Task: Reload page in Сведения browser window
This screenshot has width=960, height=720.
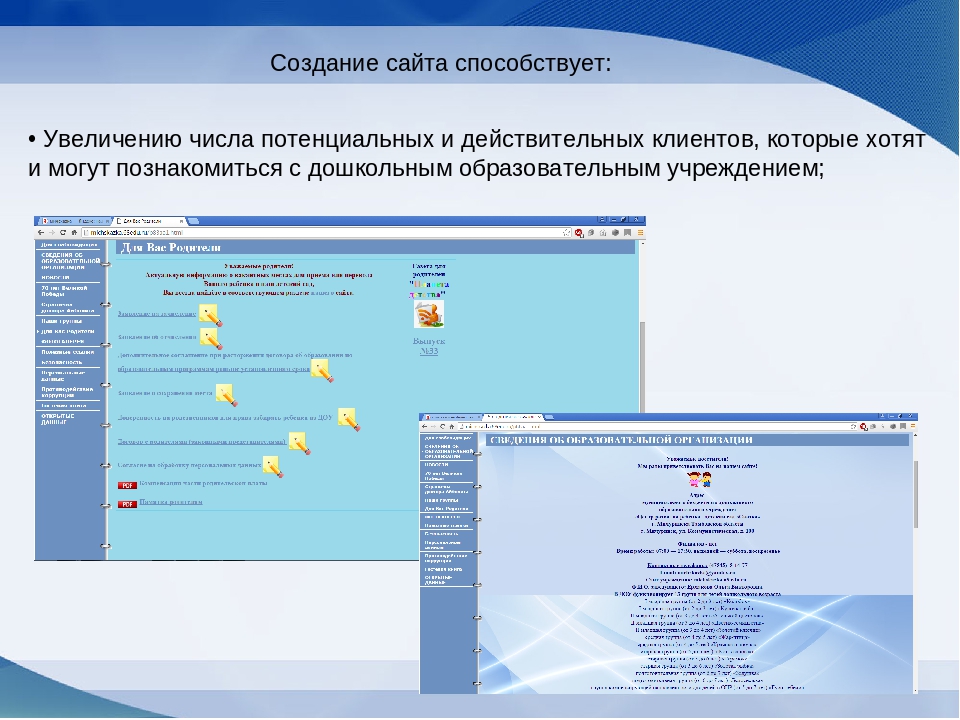Action: click(442, 426)
